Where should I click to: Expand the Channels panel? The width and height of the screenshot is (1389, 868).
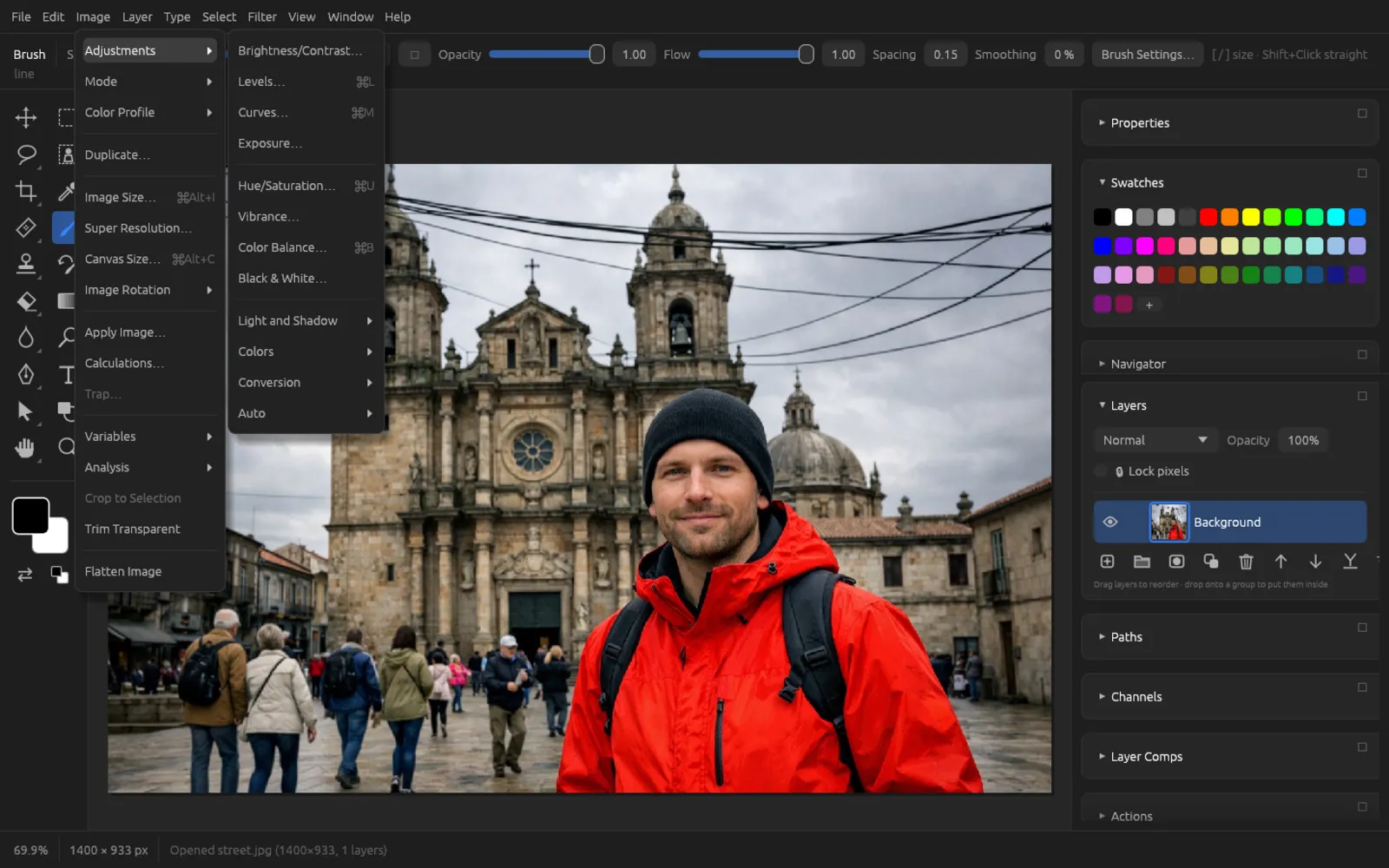(x=1102, y=697)
